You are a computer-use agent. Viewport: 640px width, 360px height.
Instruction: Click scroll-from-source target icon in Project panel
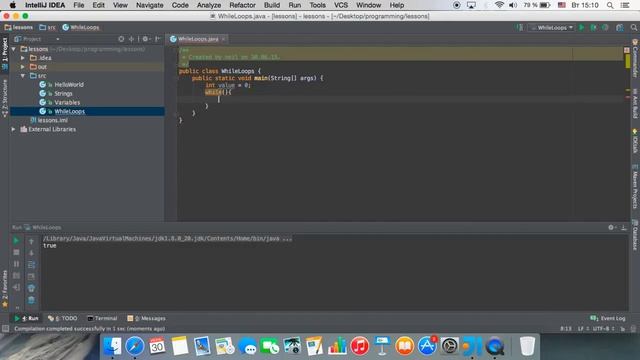click(121, 39)
